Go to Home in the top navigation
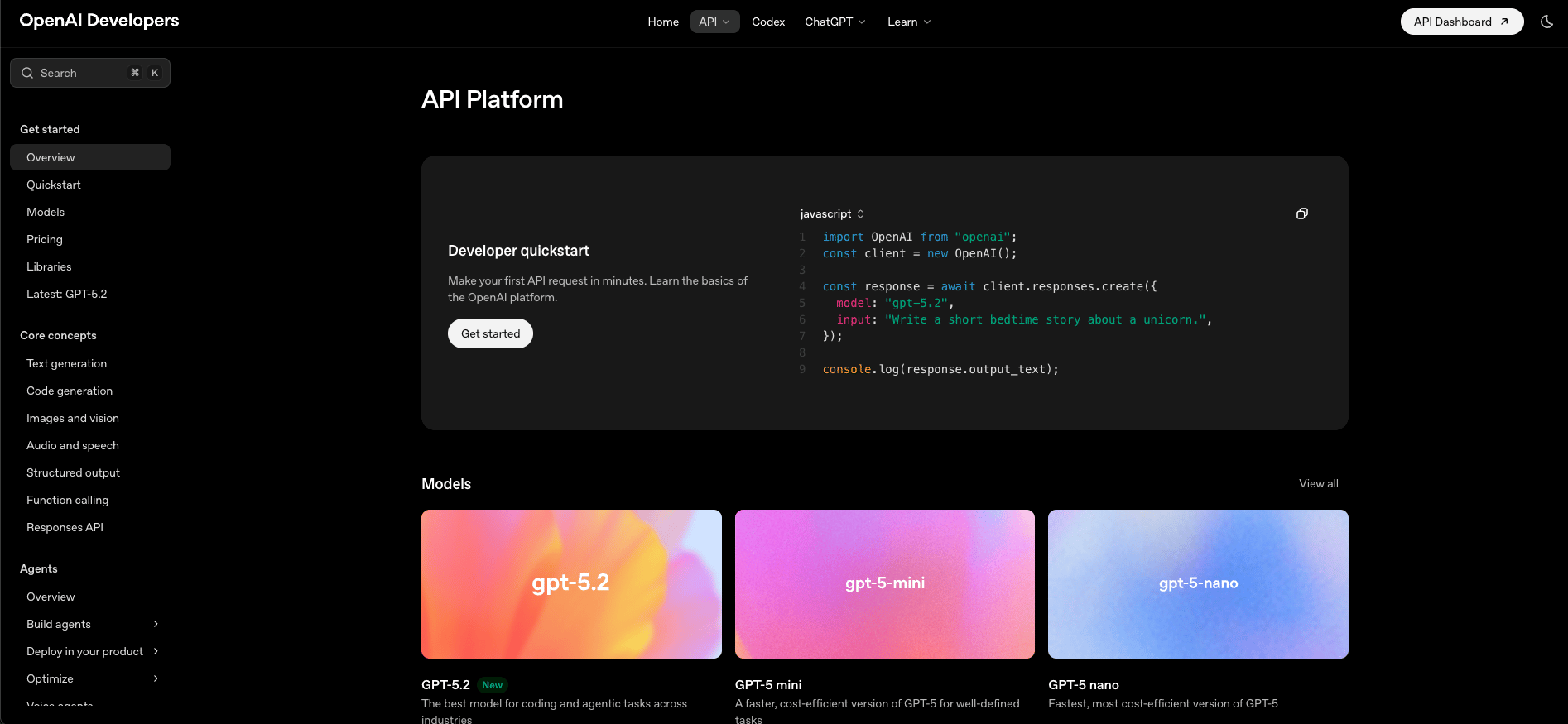 pos(663,22)
